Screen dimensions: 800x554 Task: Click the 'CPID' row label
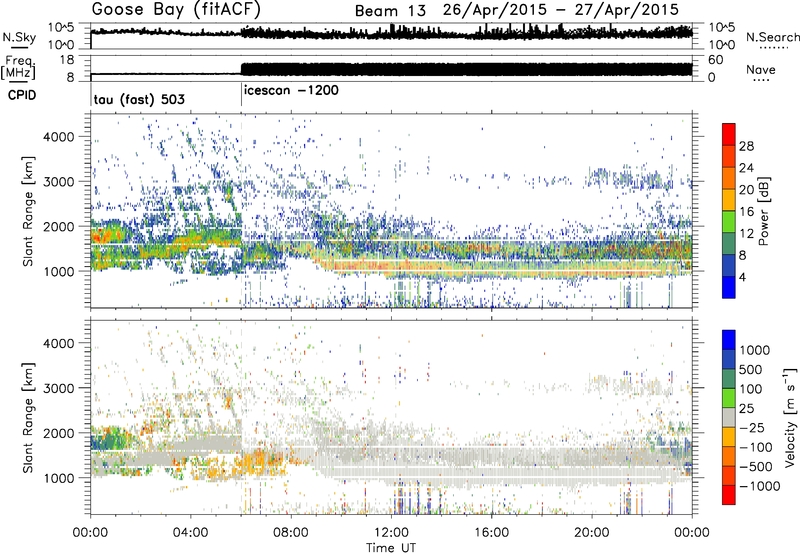pos(22,95)
